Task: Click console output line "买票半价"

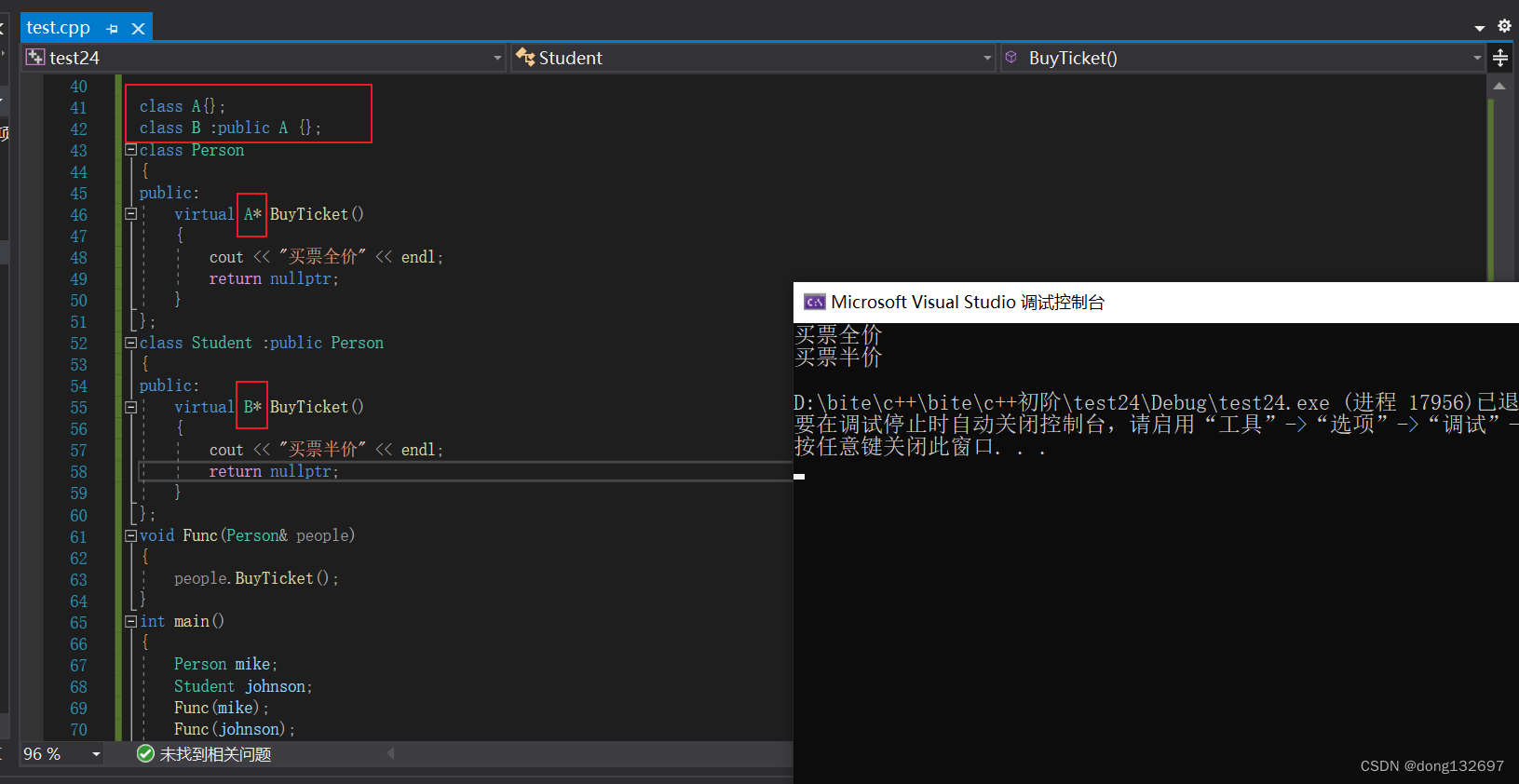Action: tap(838, 357)
